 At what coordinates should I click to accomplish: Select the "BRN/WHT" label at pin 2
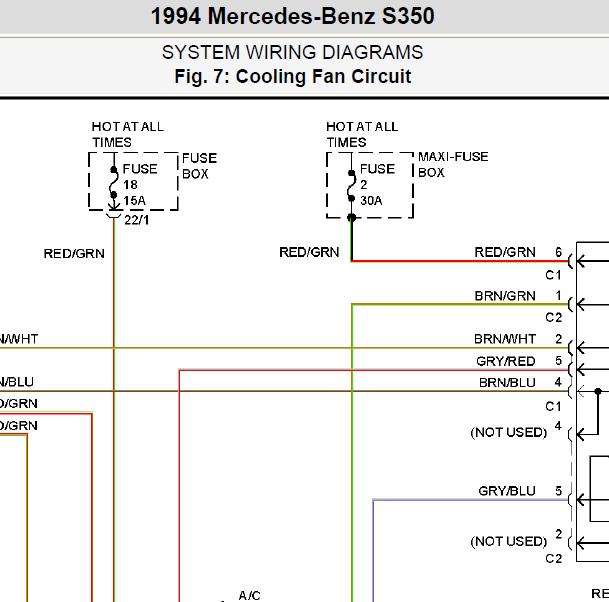(x=505, y=339)
